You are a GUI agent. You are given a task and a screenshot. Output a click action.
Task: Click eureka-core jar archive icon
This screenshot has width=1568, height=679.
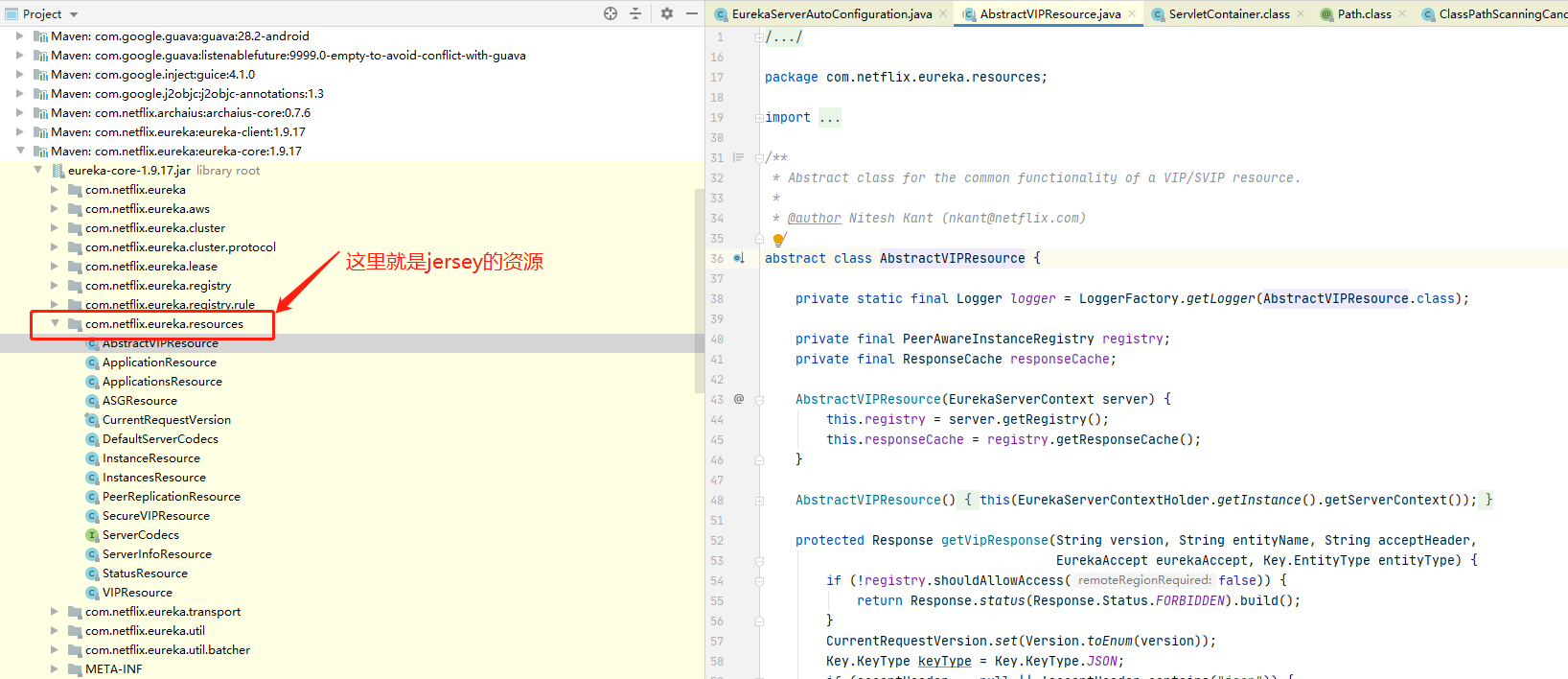[58, 171]
